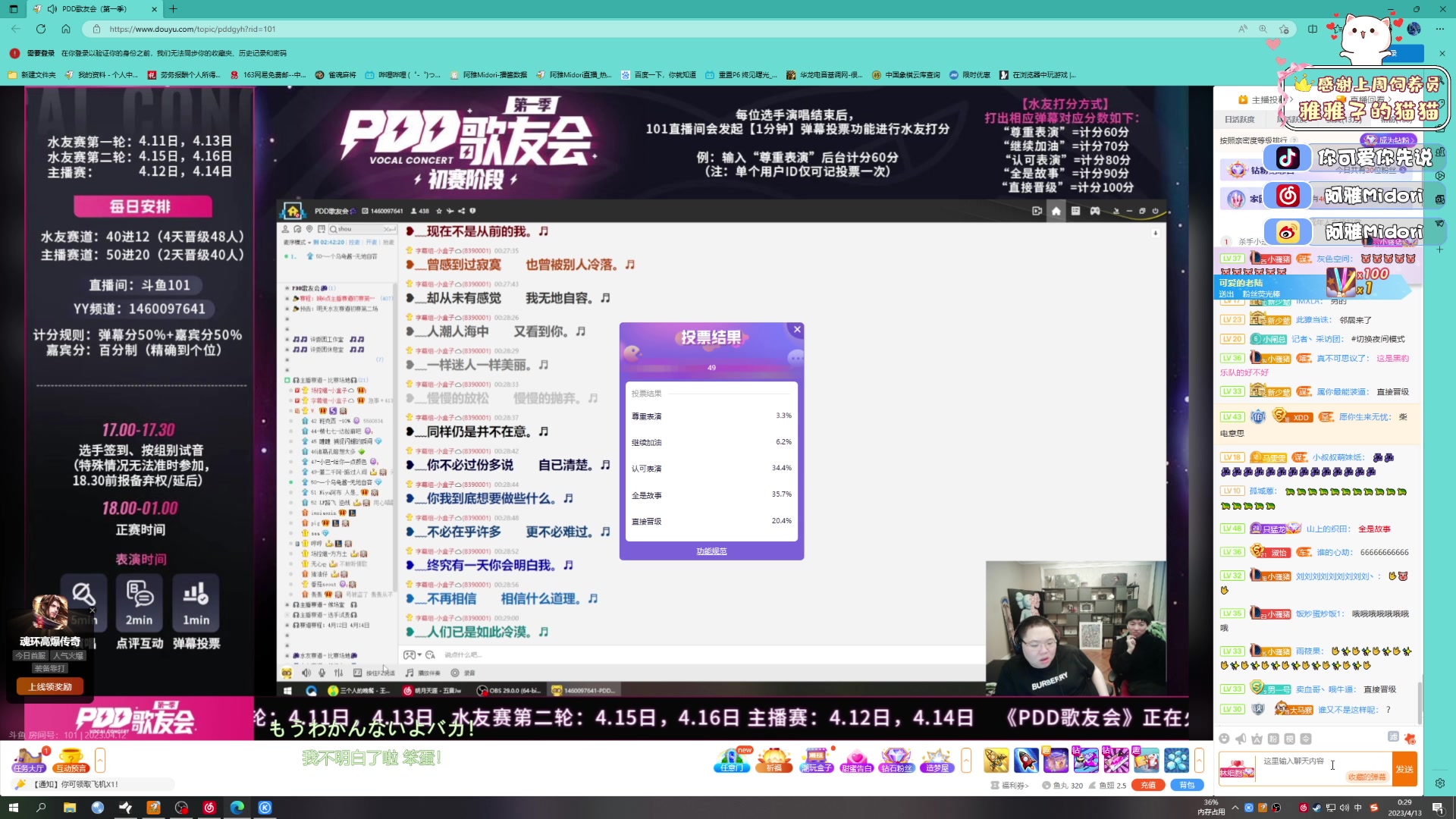Image resolution: width=1456 pixels, height=819 pixels.
Task: Click the 甜蜜告白 gift icon
Action: click(x=856, y=759)
